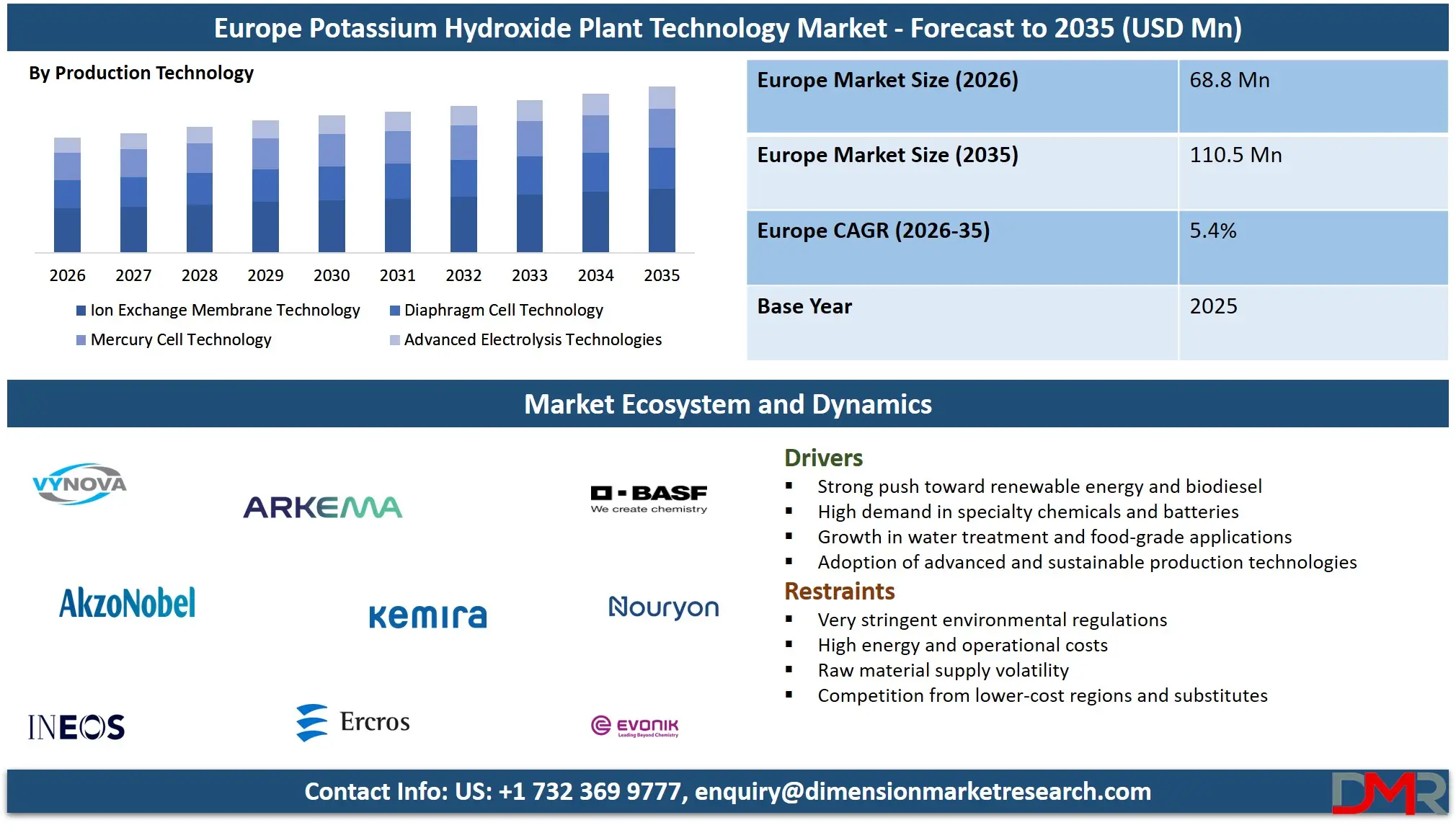The image size is (1456, 833).
Task: Click the Nouryon logo
Action: pos(662,609)
